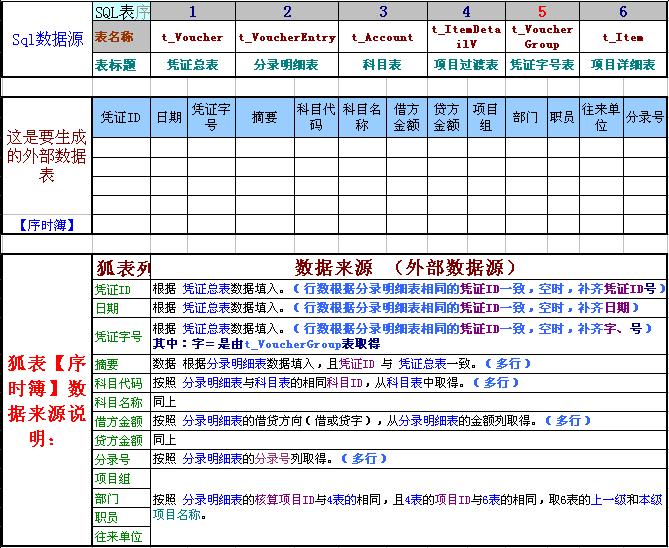Select the 项目过渡表 table title cell
The width and height of the screenshot is (669, 548).
[x=466, y=65]
